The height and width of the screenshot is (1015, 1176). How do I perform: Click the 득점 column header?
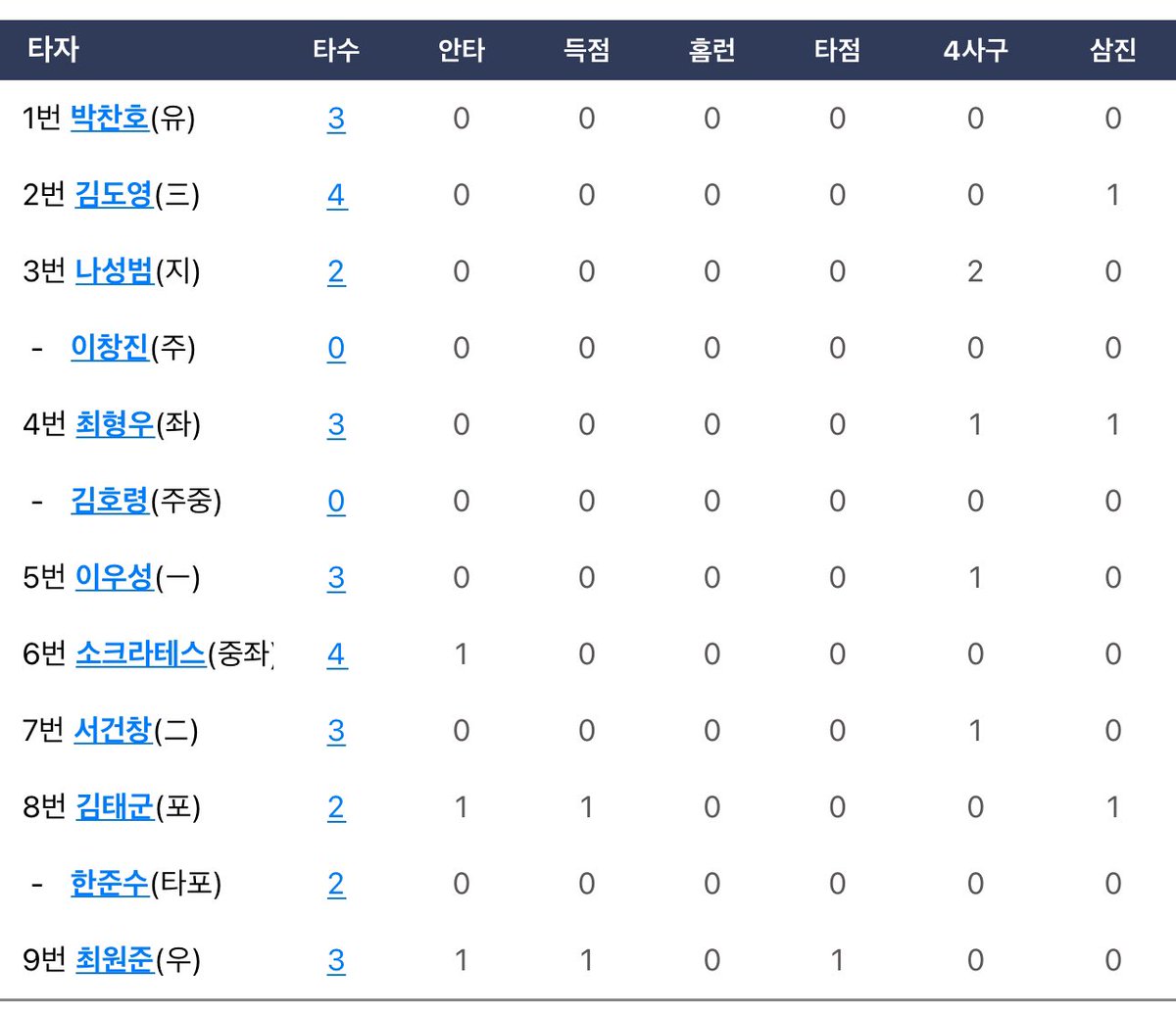[587, 50]
